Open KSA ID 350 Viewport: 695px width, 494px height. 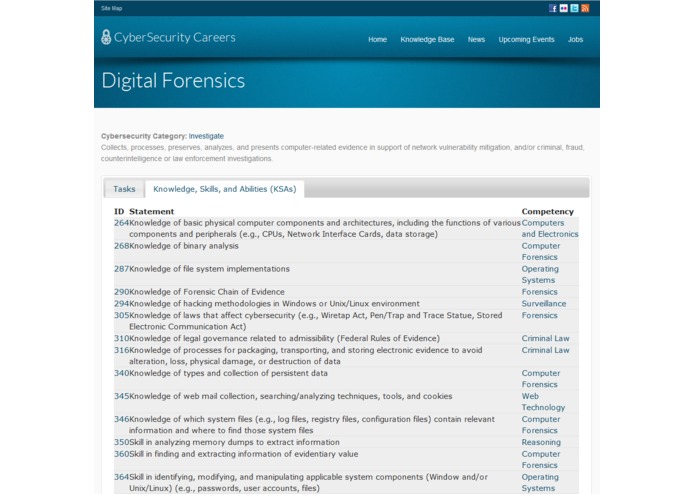tap(121, 442)
